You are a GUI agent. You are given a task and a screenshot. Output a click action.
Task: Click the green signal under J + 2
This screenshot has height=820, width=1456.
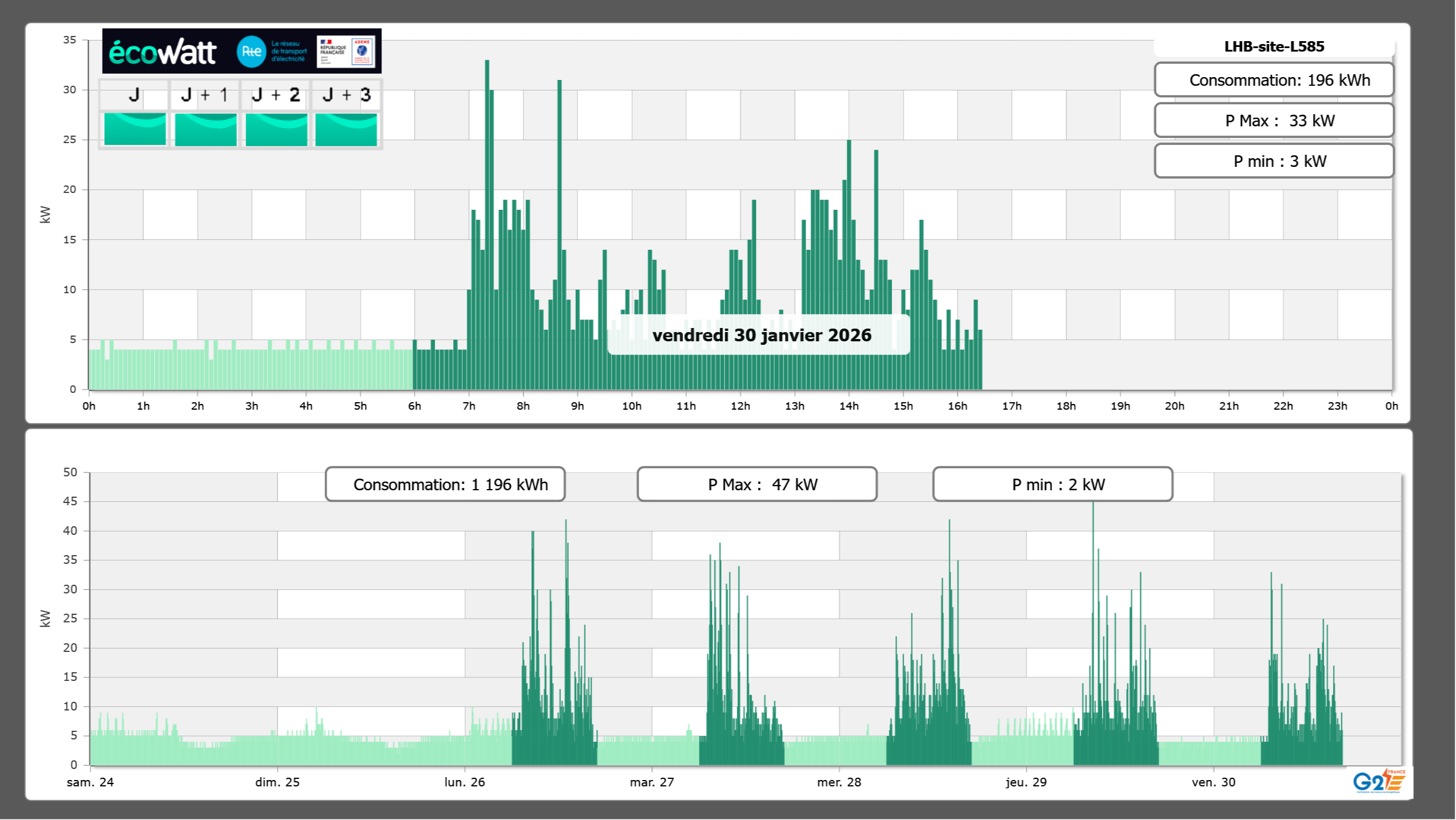click(x=276, y=129)
